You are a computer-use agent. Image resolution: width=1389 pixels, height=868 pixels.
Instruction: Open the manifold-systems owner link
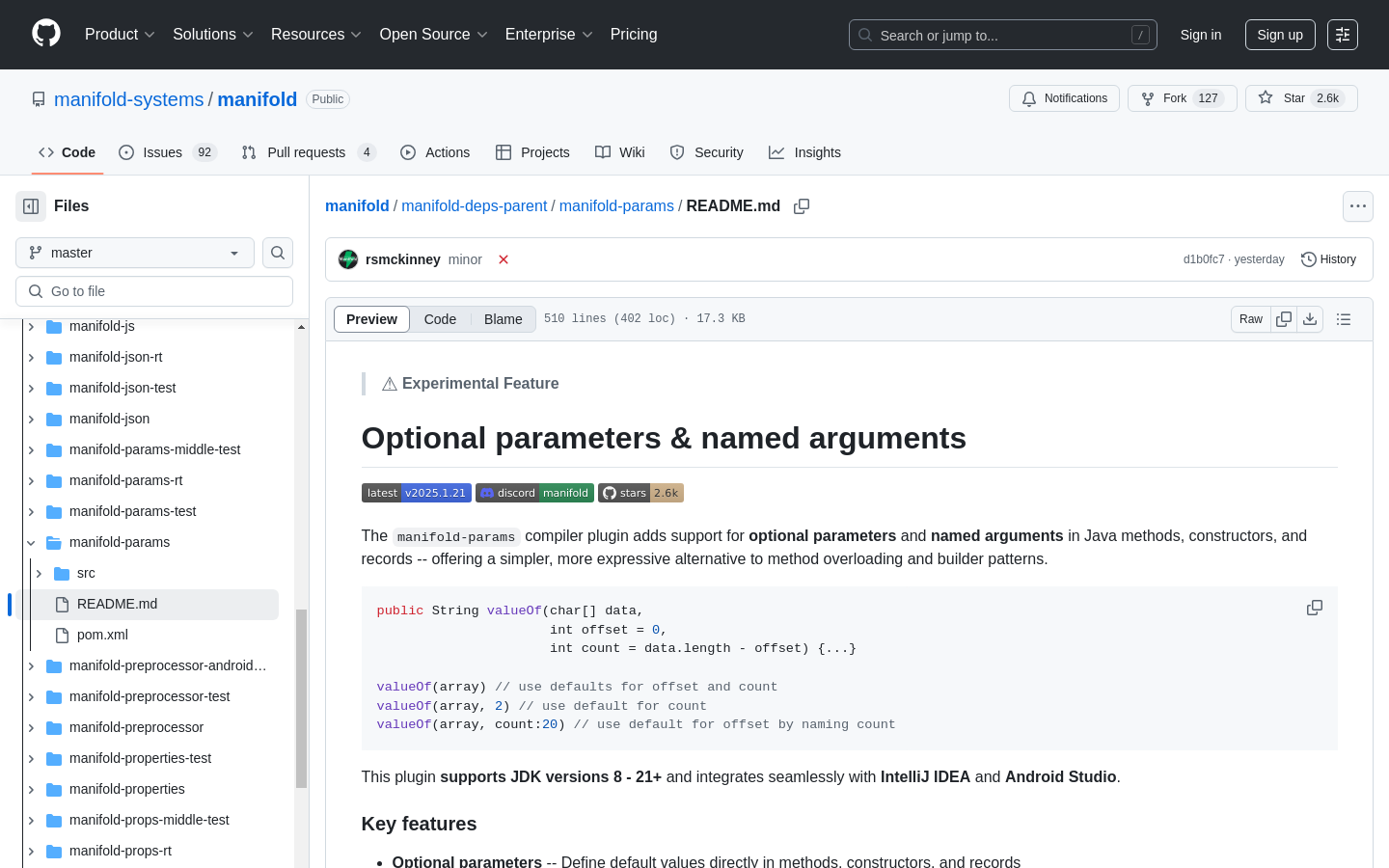(129, 99)
